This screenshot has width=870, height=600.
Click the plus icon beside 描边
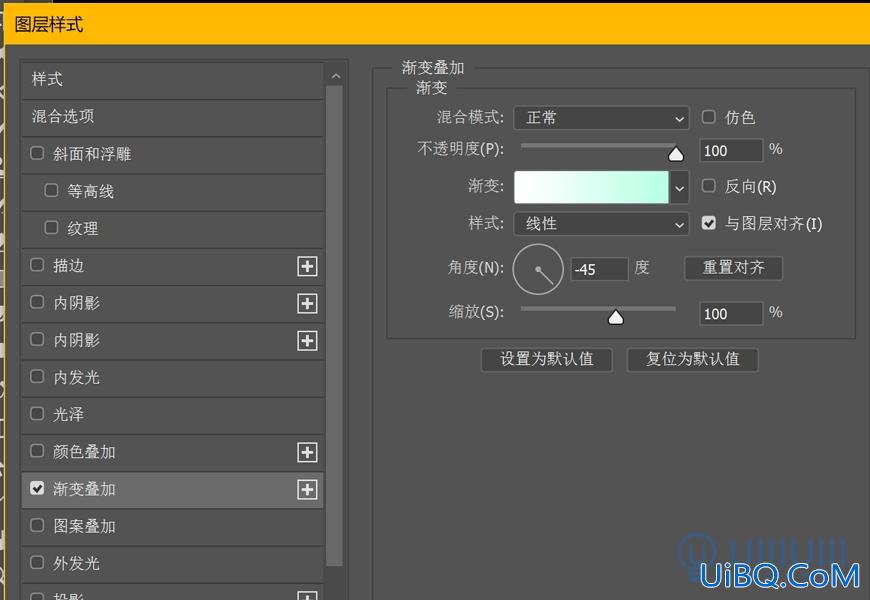307,266
